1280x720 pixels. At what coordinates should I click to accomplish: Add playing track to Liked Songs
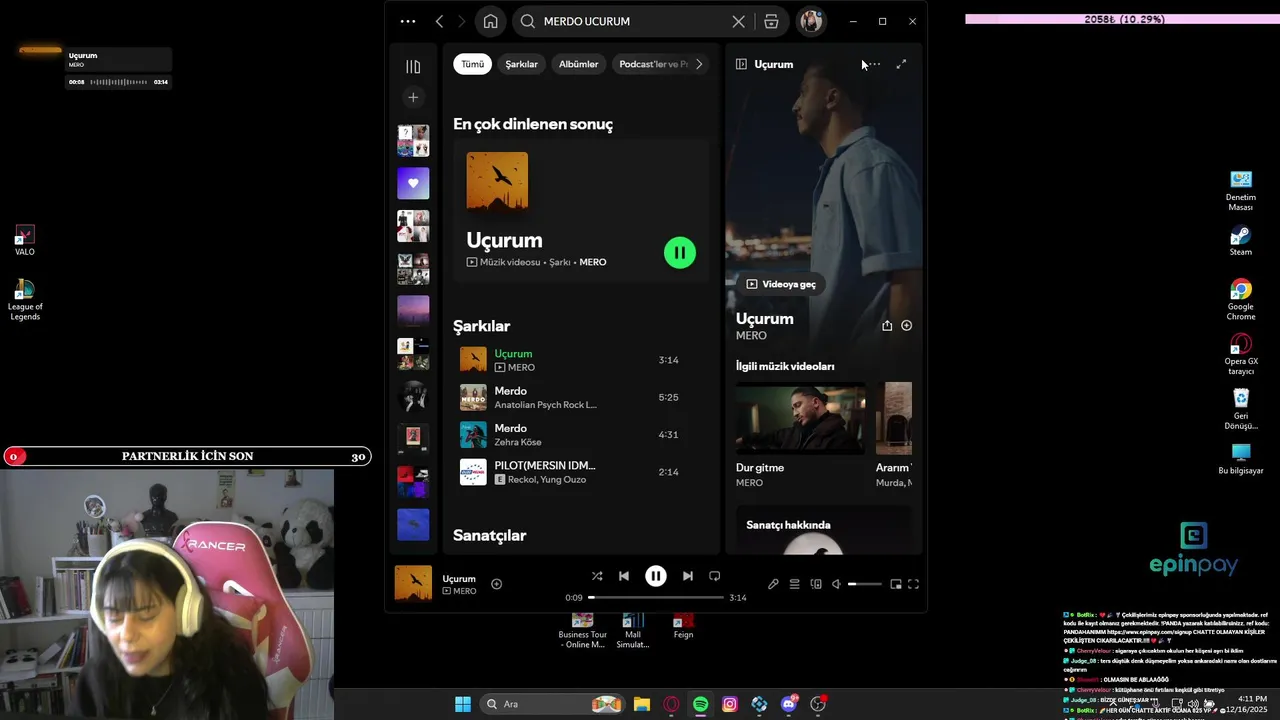pyautogui.click(x=496, y=584)
